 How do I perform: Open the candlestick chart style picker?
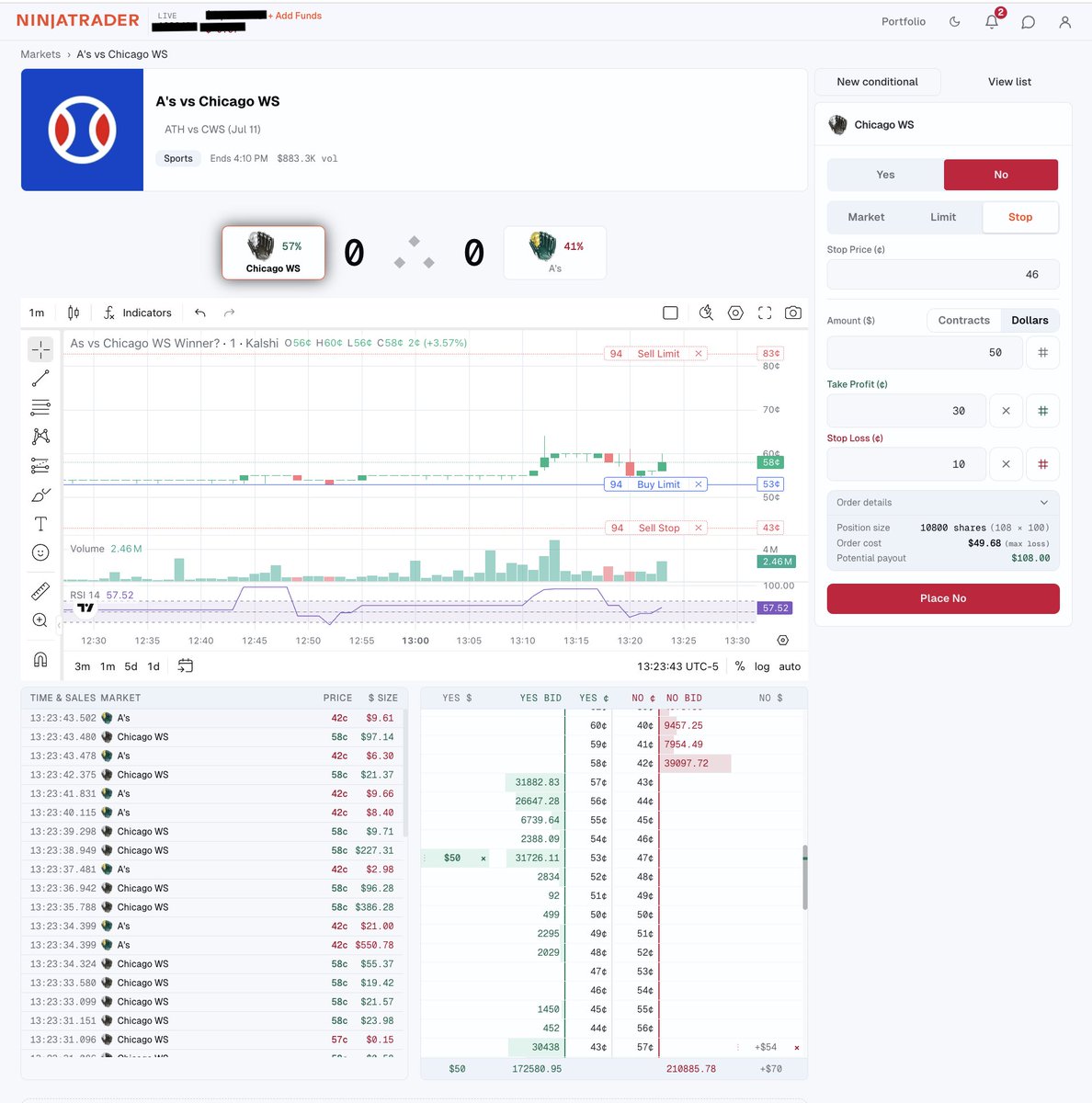click(x=74, y=313)
